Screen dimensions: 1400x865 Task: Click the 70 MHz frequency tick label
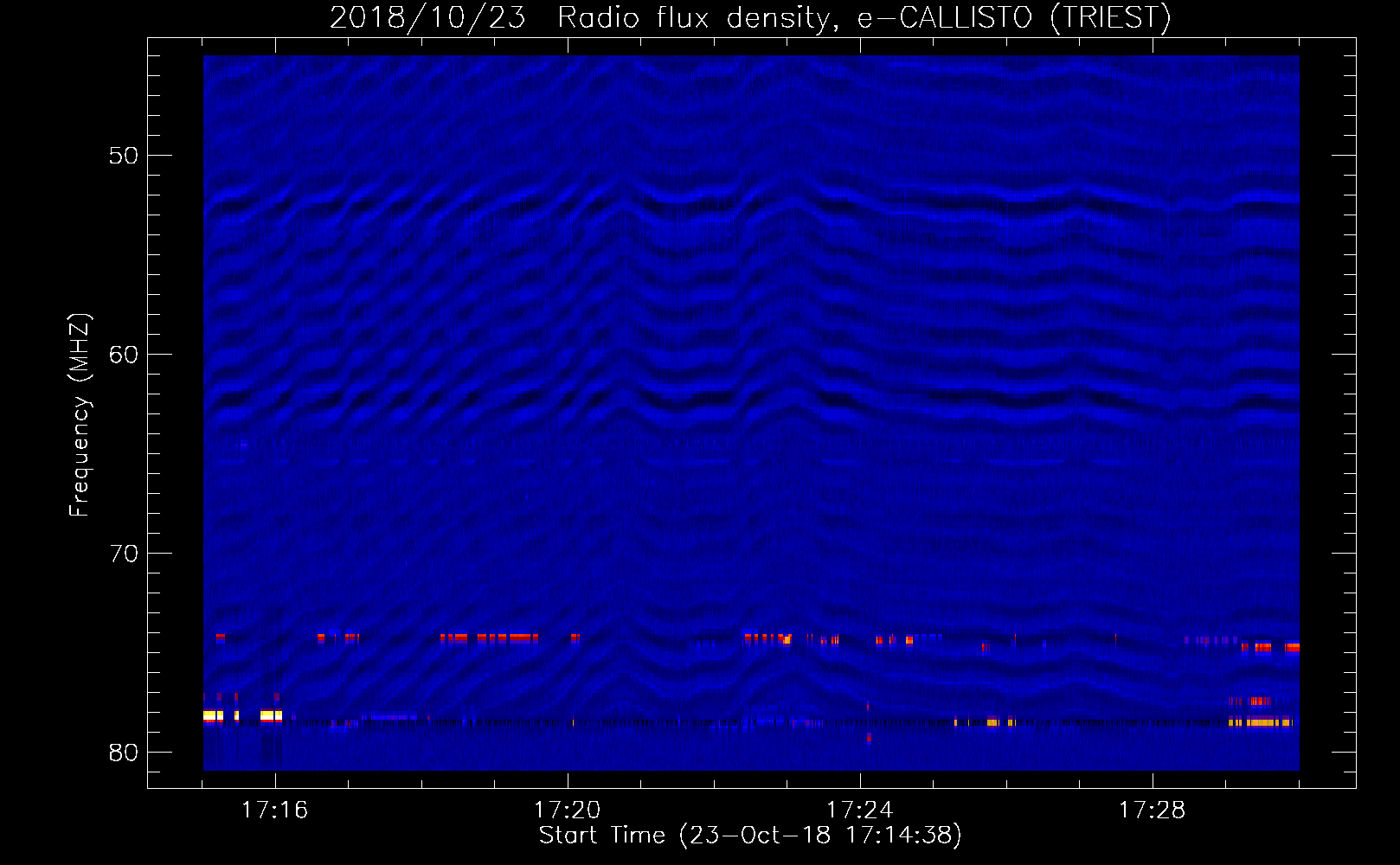click(124, 554)
